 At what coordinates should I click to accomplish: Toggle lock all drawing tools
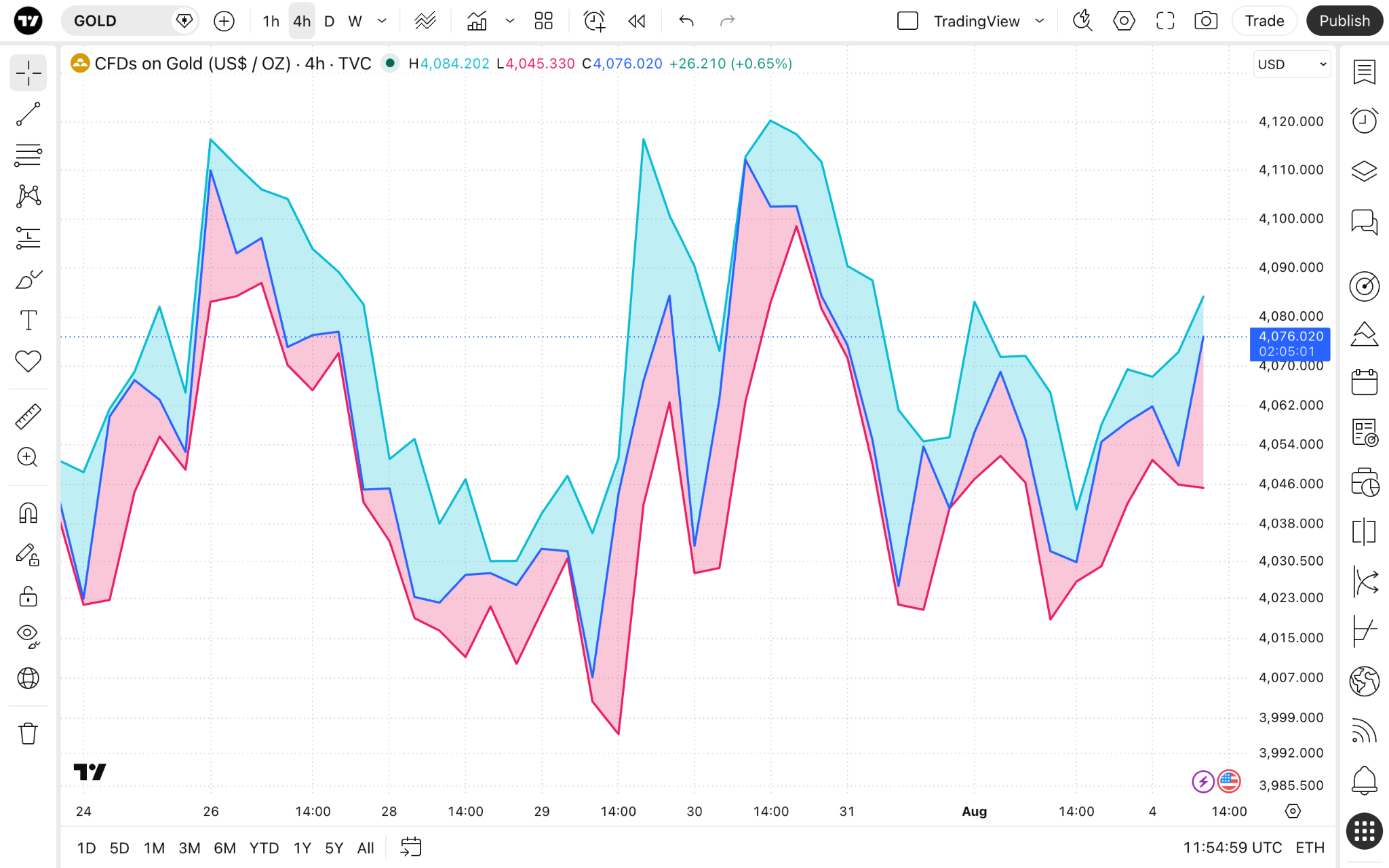click(x=28, y=597)
